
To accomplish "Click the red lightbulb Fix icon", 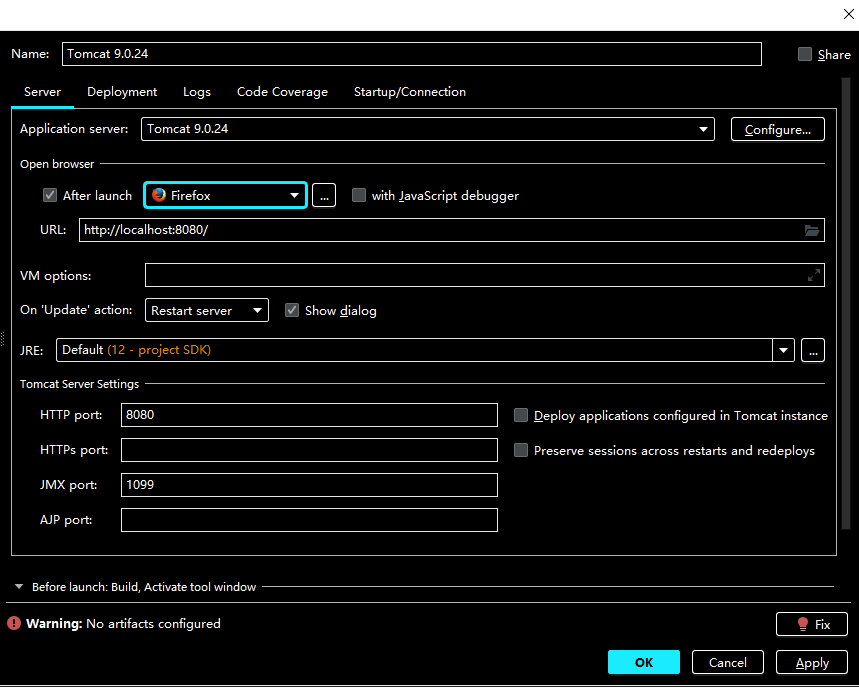I will (803, 624).
